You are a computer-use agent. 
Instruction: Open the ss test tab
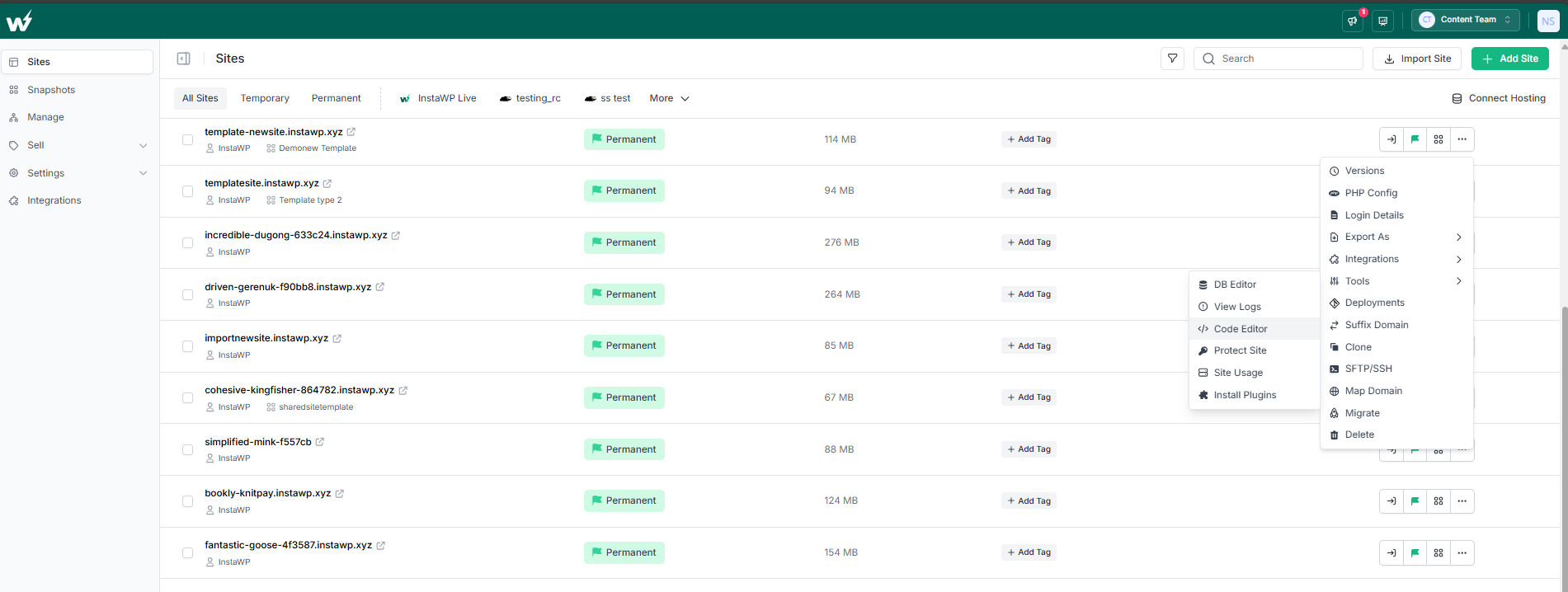pos(608,98)
